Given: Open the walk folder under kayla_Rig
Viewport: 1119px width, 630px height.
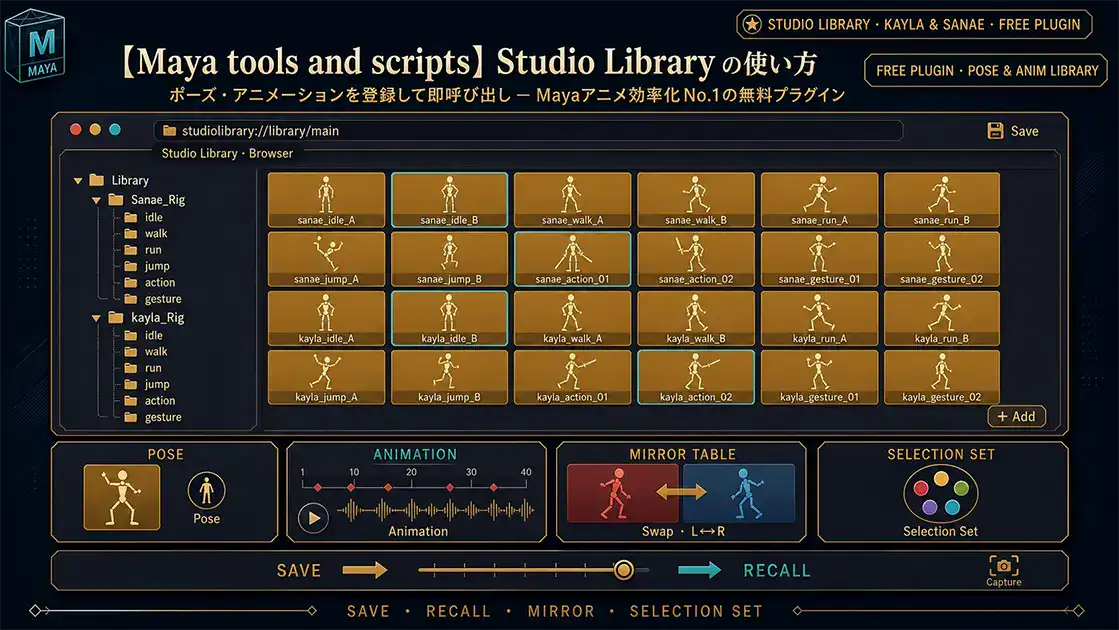Looking at the screenshot, I should pos(146,352).
